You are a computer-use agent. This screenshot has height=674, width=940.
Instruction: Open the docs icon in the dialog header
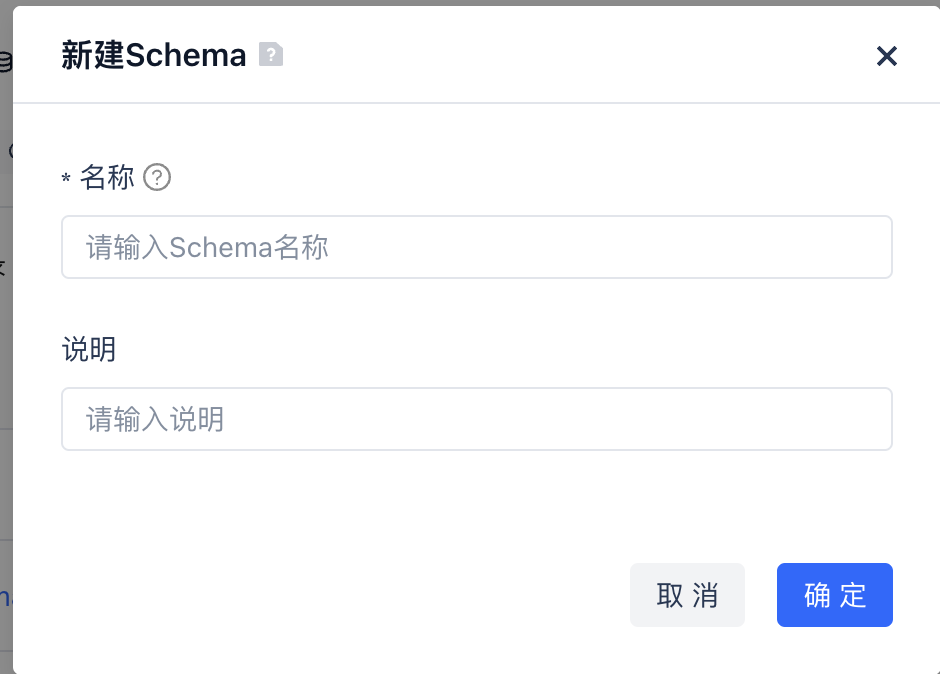271,55
